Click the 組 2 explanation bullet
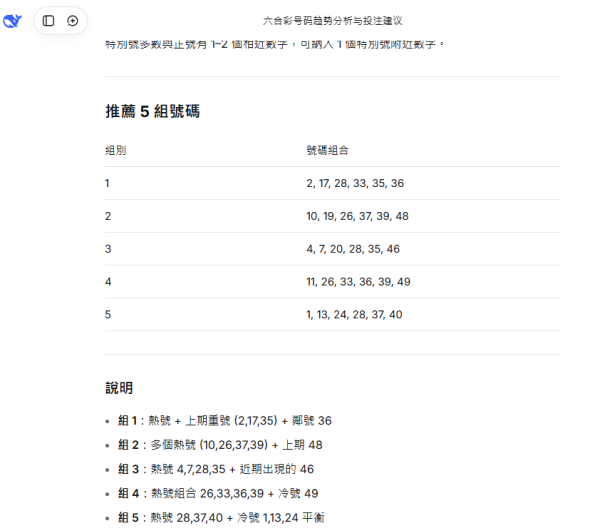Viewport: 600px width, 531px height. (220, 445)
